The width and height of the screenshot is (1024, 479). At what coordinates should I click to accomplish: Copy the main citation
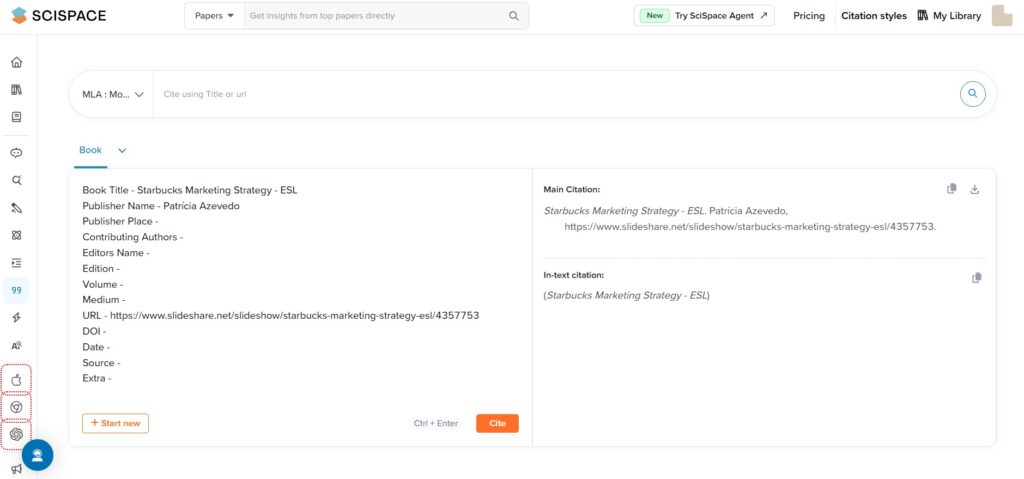952,190
